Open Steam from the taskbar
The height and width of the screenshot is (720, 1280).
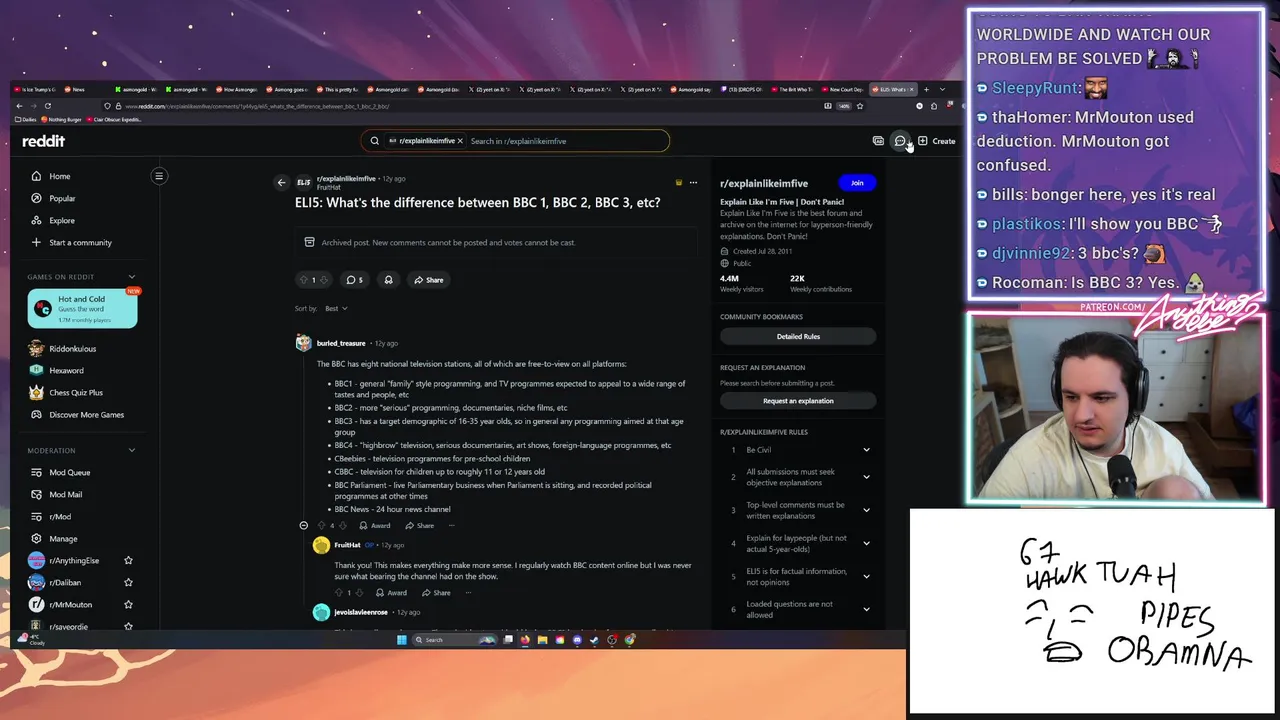[x=595, y=640]
